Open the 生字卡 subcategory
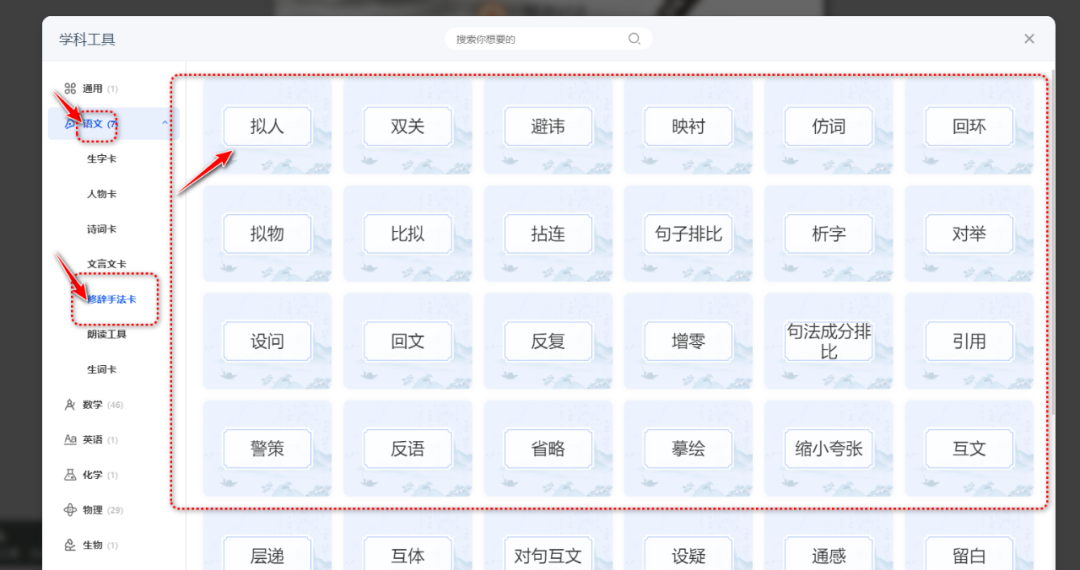The image size is (1080, 570). (101, 158)
